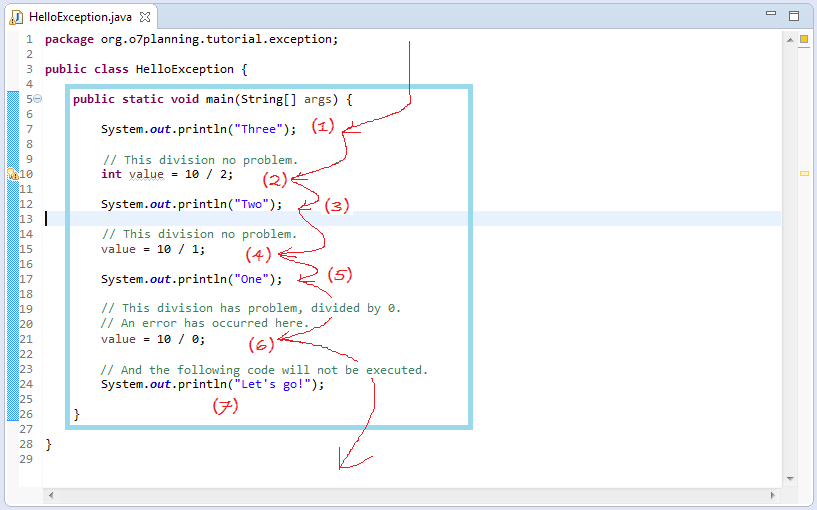Viewport: 817px width, 510px height.
Task: Click the class name HelloException on line 3
Action: 184,69
